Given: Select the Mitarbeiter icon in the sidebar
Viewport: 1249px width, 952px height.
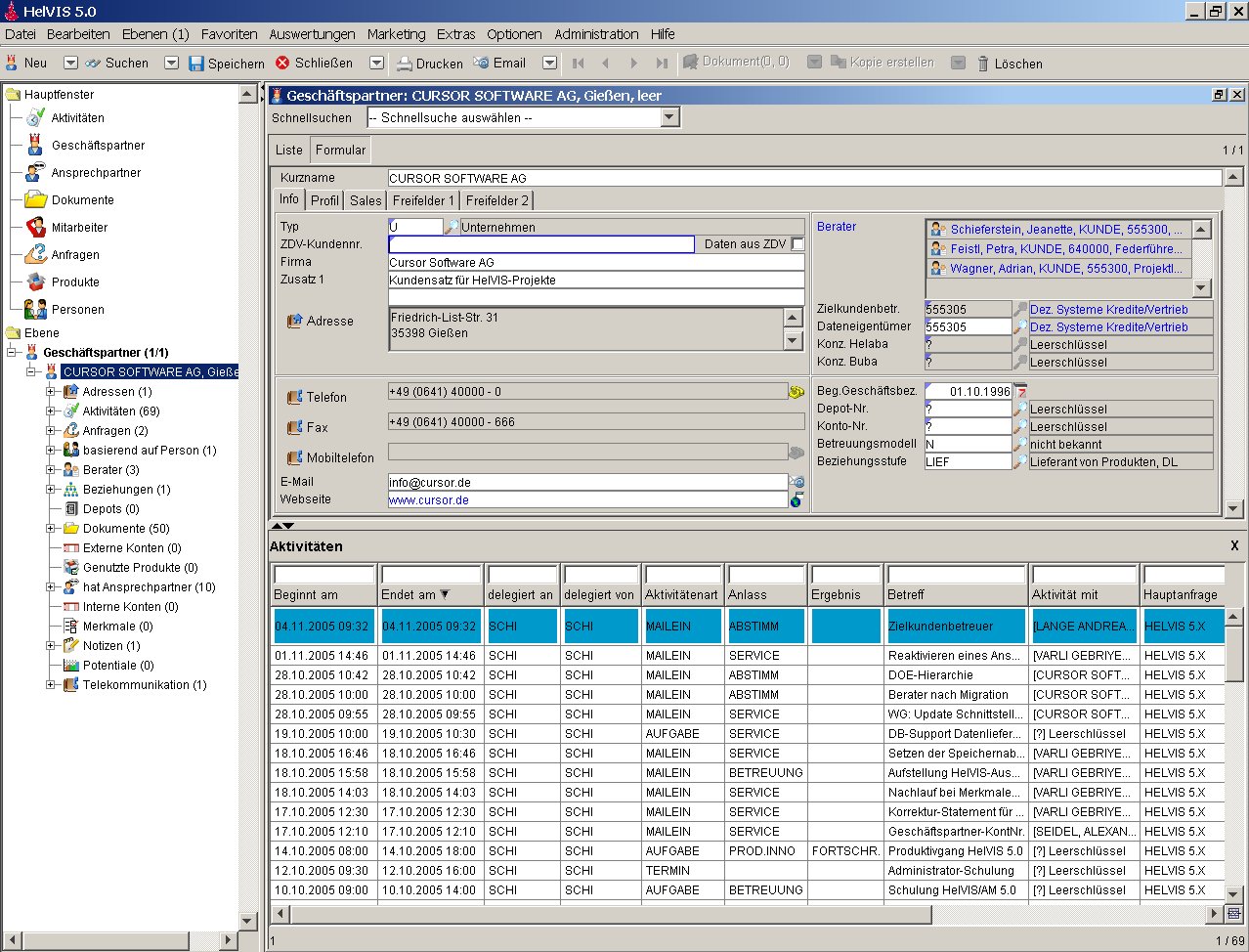Looking at the screenshot, I should click(35, 227).
